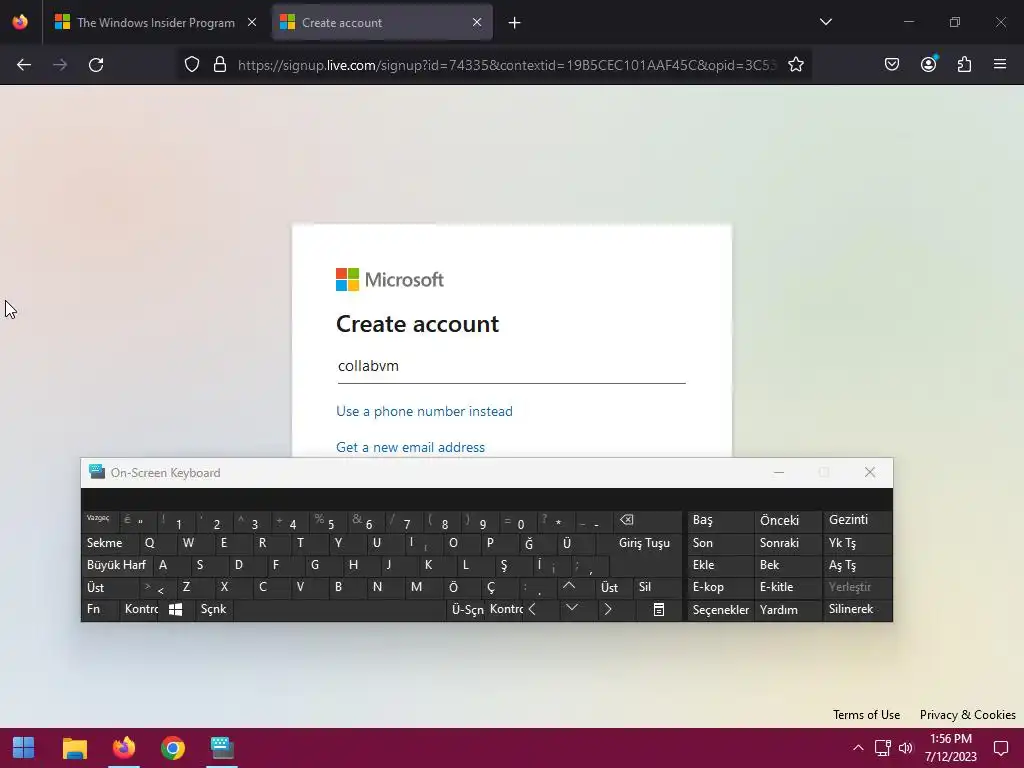Click Get a new email address
Image resolution: width=1024 pixels, height=768 pixels.
click(x=410, y=447)
